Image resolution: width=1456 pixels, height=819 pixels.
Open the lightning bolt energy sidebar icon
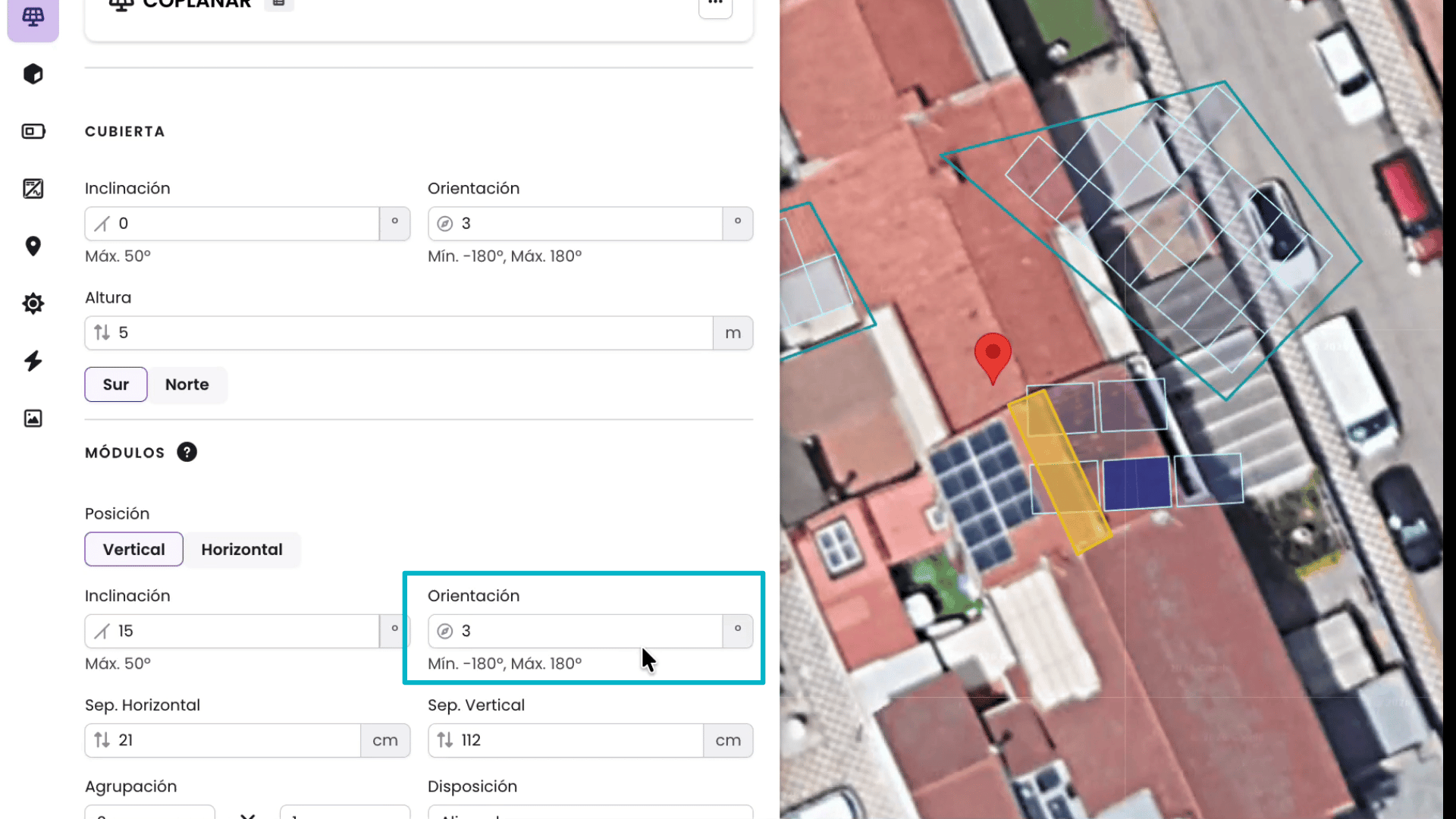tap(33, 361)
